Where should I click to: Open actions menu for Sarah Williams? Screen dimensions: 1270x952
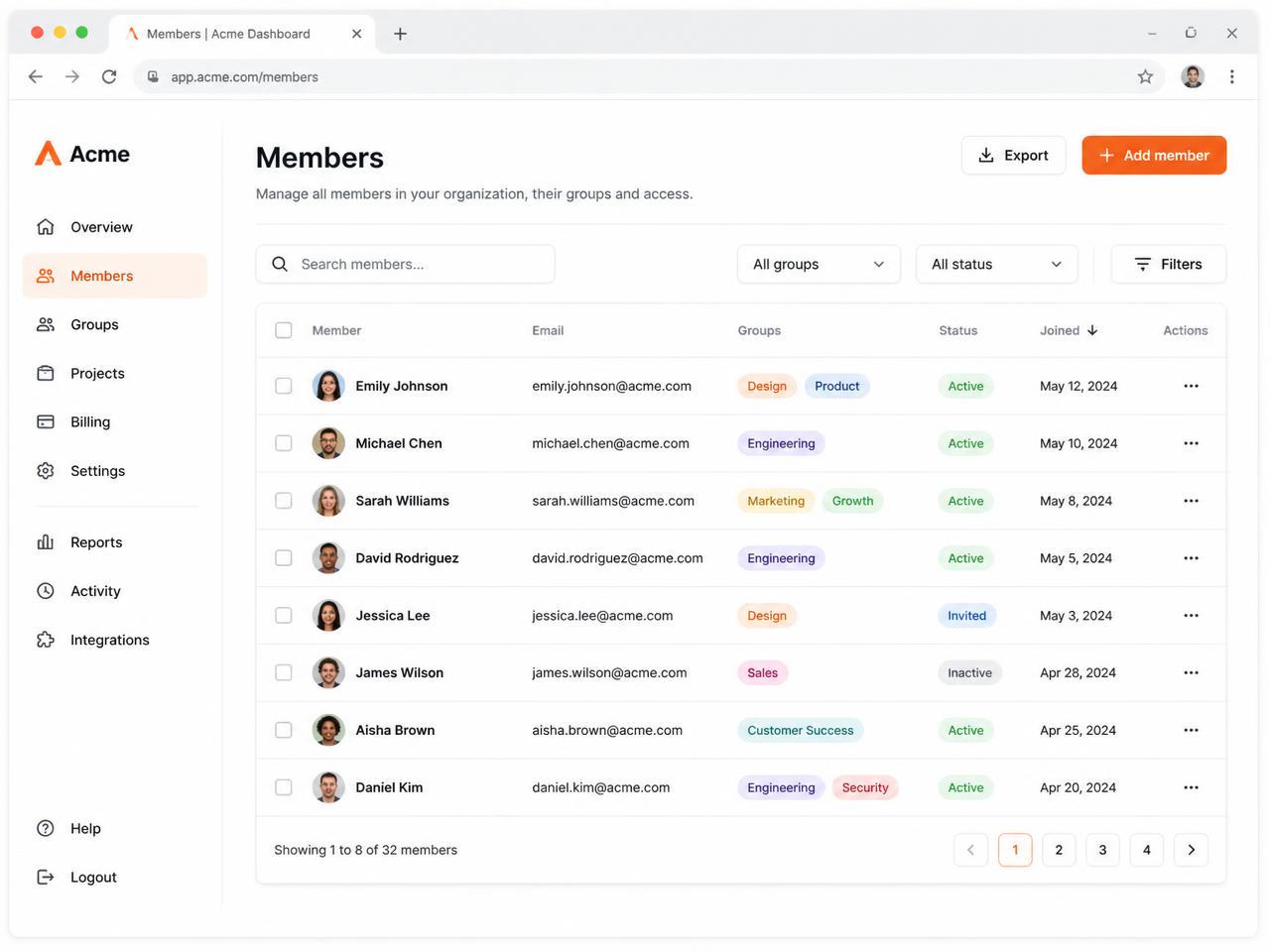click(1191, 501)
